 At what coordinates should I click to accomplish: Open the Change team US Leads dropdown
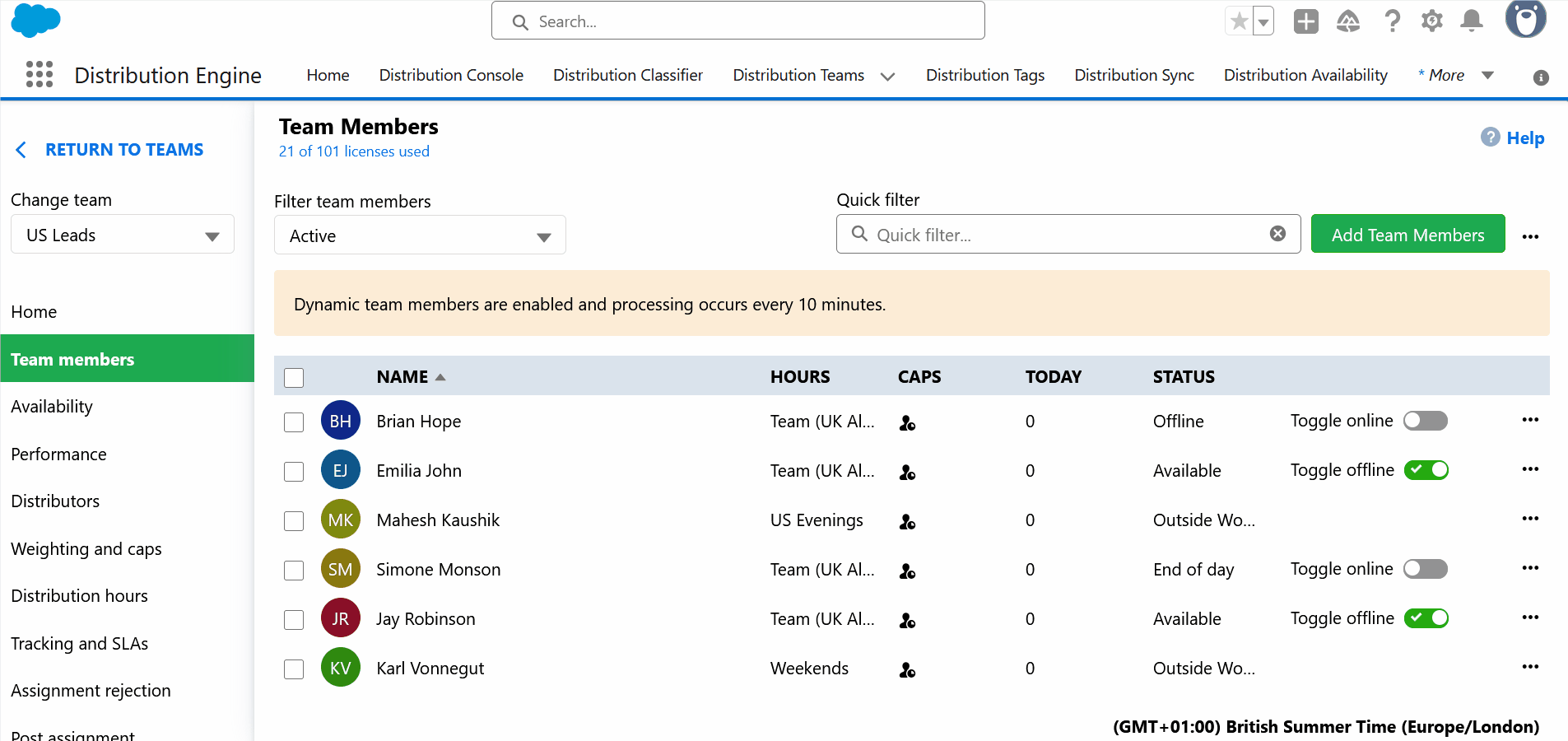tap(123, 235)
